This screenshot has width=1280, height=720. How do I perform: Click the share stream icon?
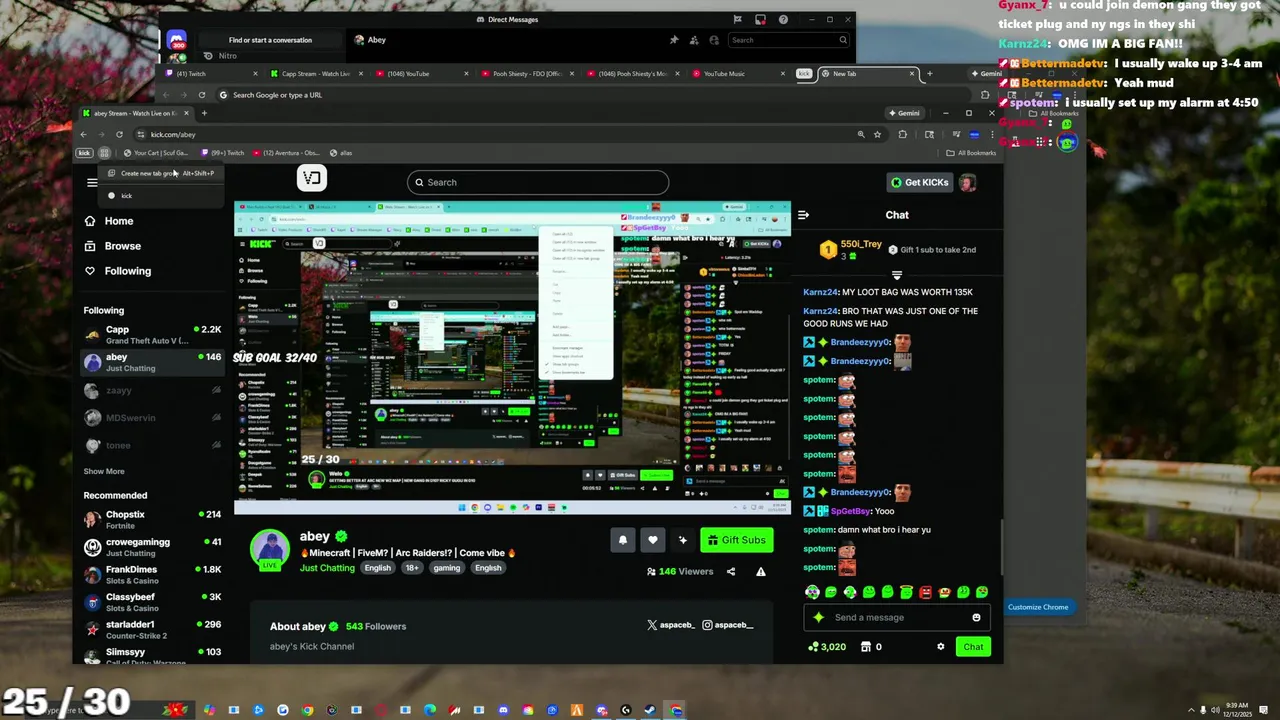pyautogui.click(x=731, y=572)
